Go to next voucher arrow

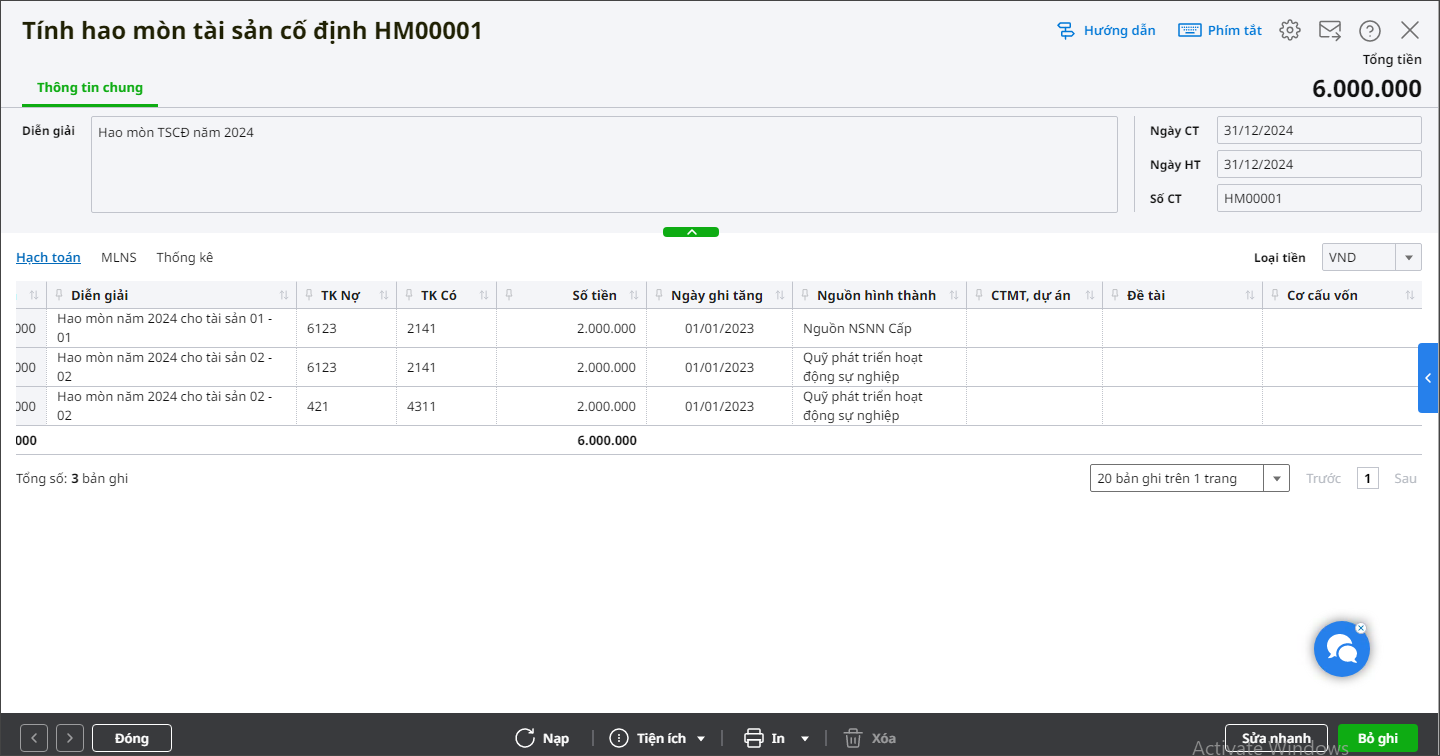[70, 738]
